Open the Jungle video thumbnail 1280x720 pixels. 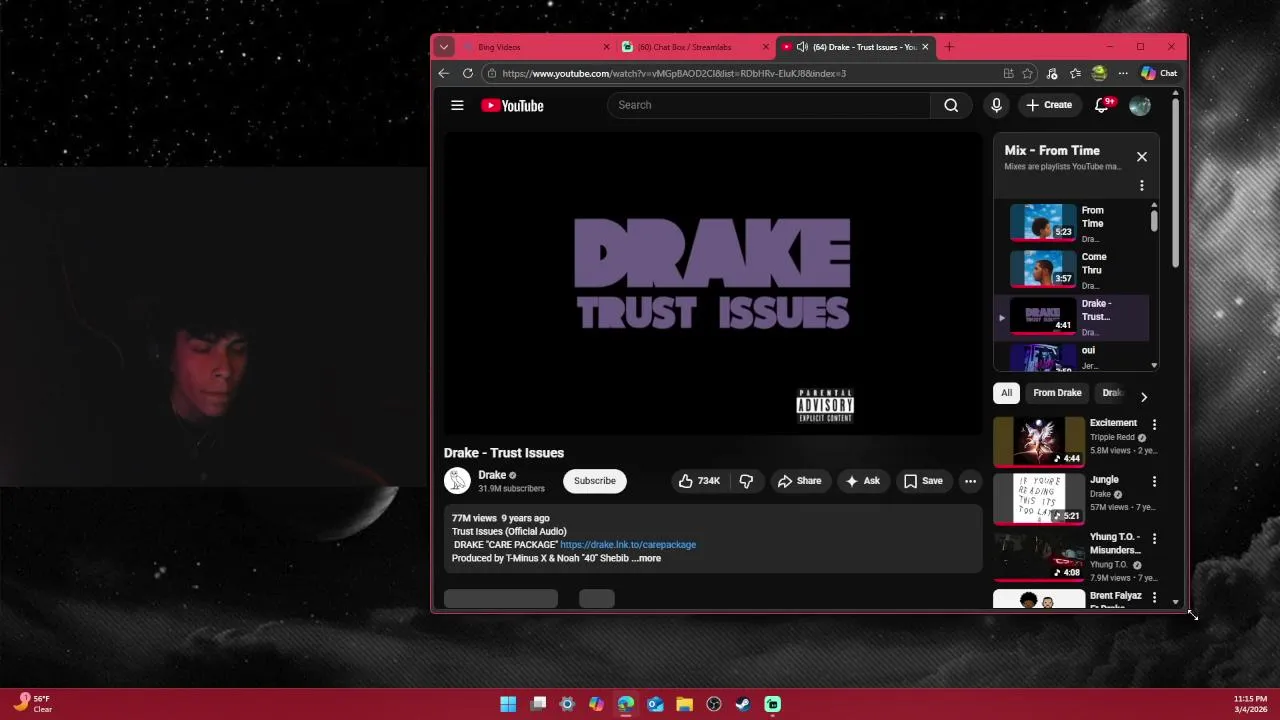(x=1039, y=498)
